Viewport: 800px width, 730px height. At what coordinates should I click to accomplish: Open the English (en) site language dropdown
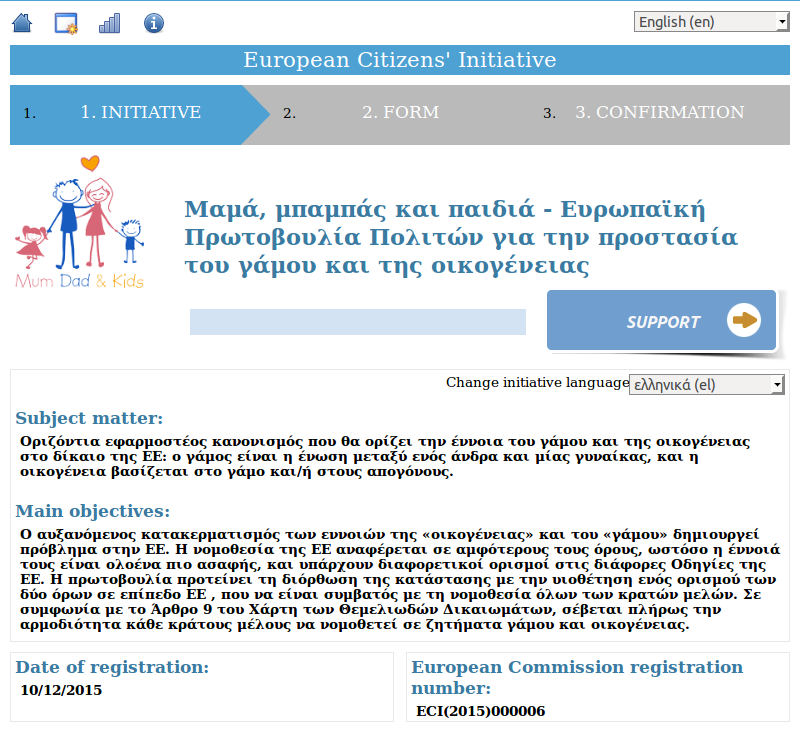(711, 22)
